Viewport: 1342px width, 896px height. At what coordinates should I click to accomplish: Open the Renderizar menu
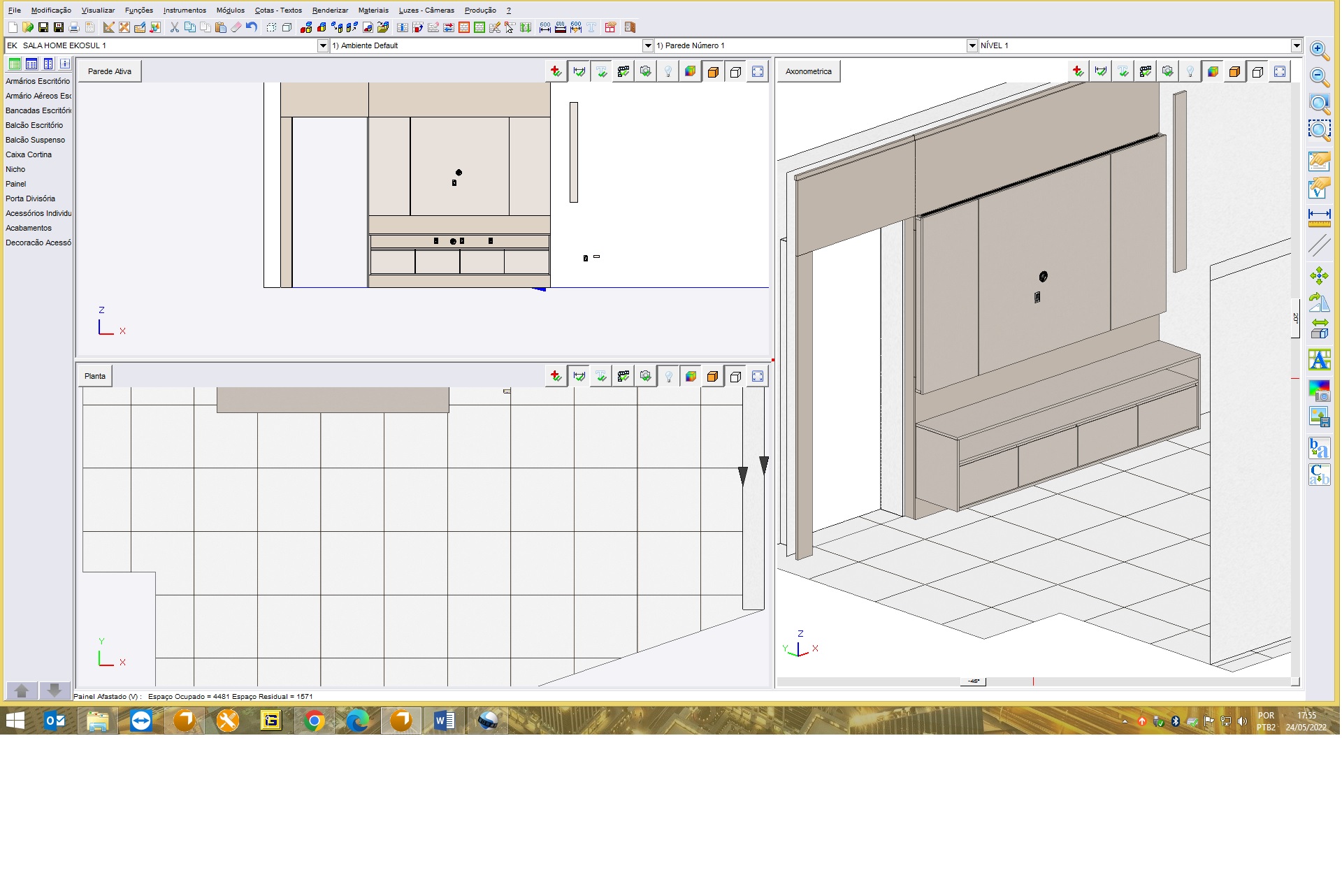pos(330,10)
